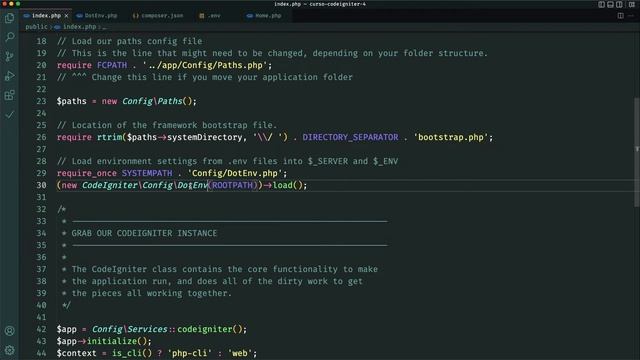Image resolution: width=640 pixels, height=360 pixels.
Task: Click line number 20 in gutter
Action: [42, 65]
